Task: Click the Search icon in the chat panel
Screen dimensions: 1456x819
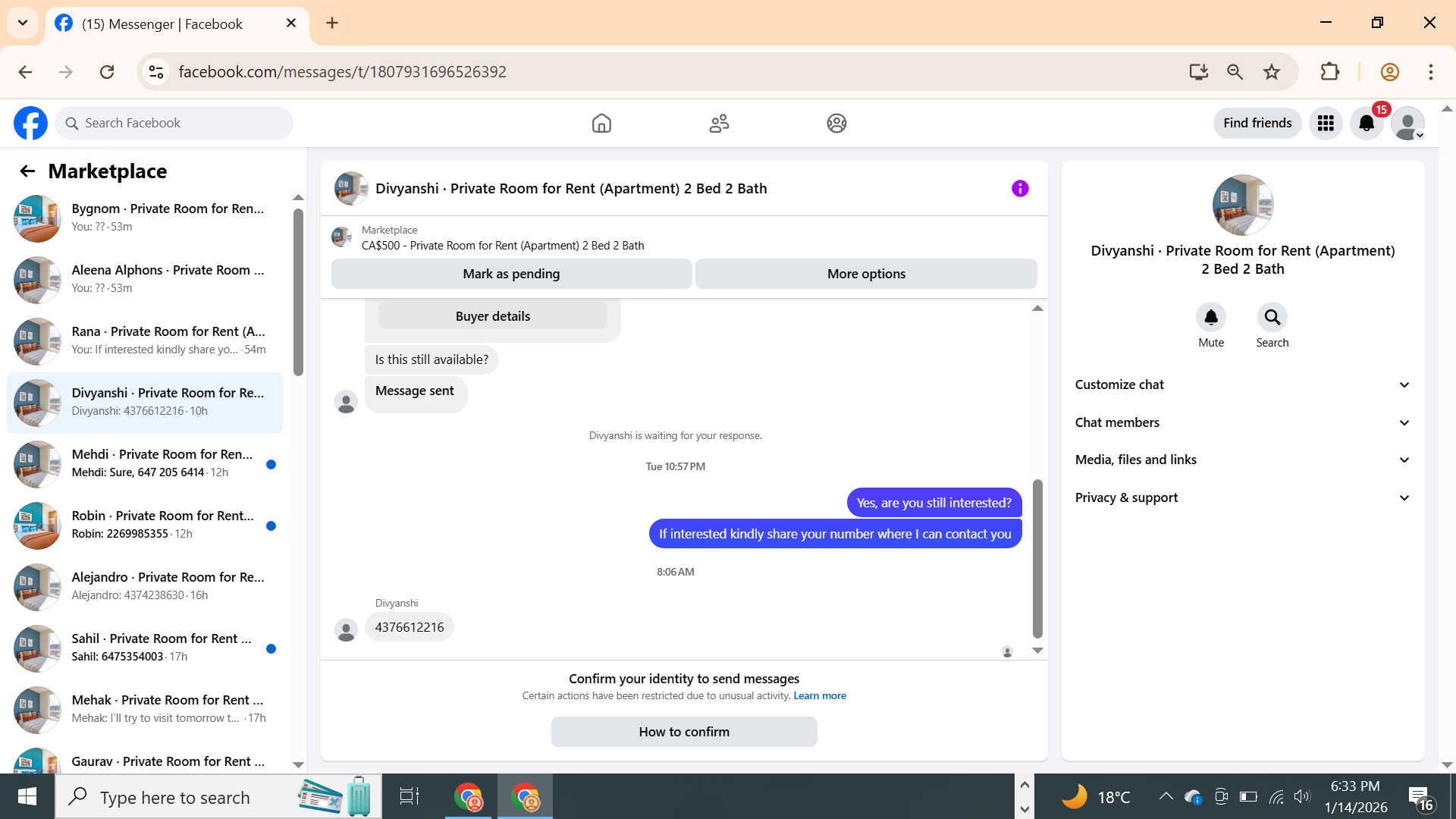Action: 1272,317
